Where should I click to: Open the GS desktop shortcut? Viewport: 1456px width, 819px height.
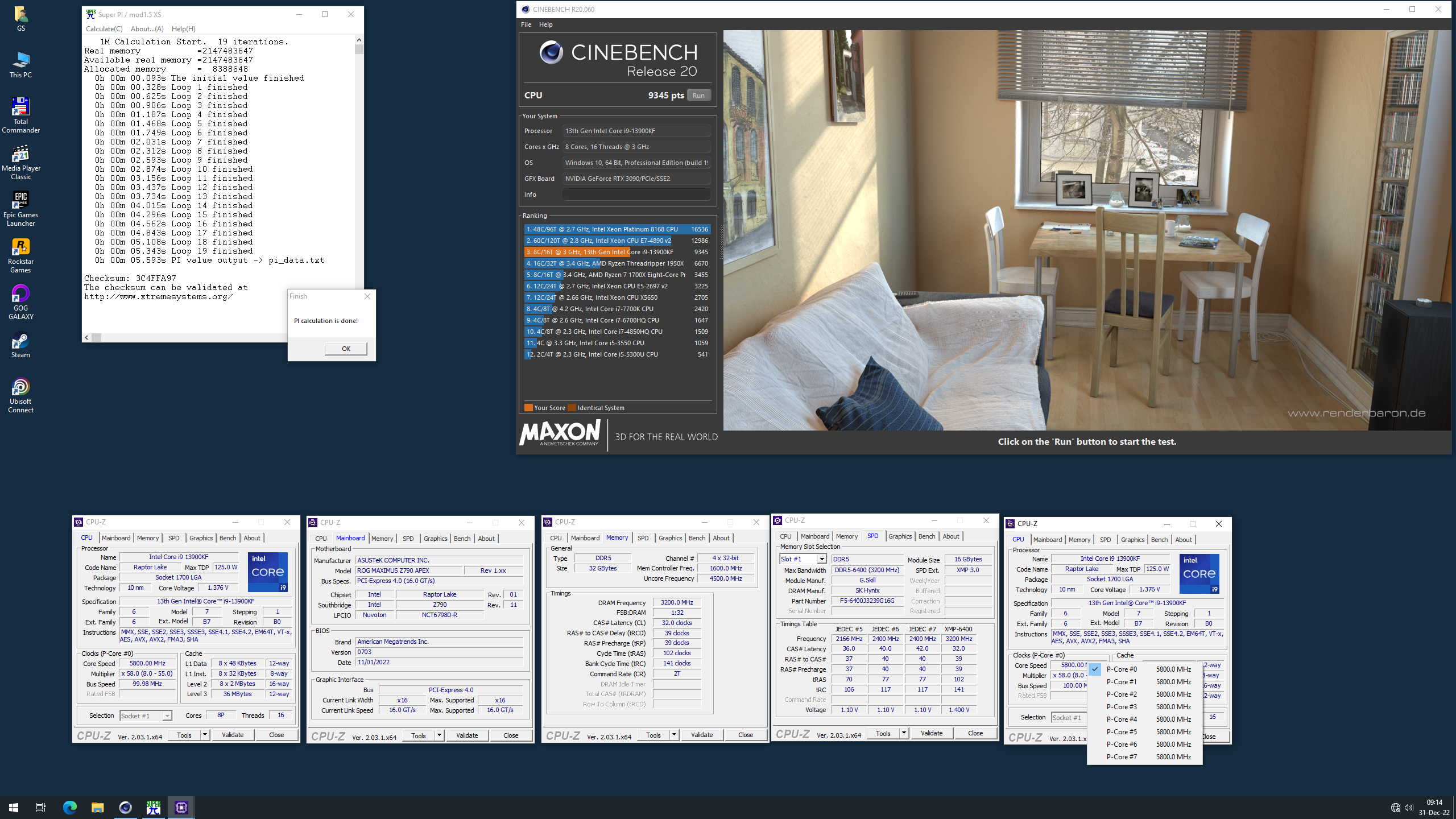(20, 18)
